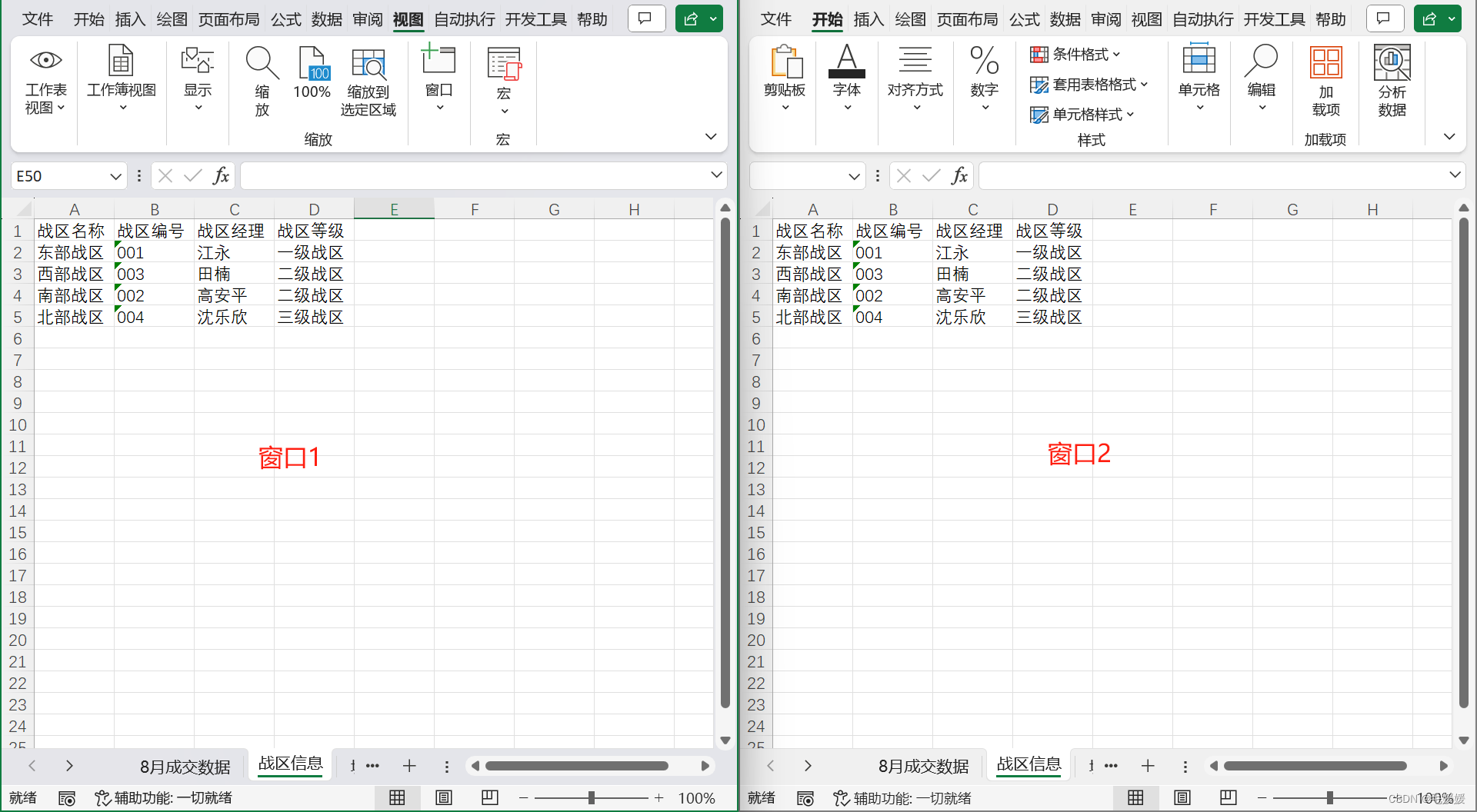Select sheet tab 8月成交数据 in window 1
The width and height of the screenshot is (1477, 812).
(185, 767)
